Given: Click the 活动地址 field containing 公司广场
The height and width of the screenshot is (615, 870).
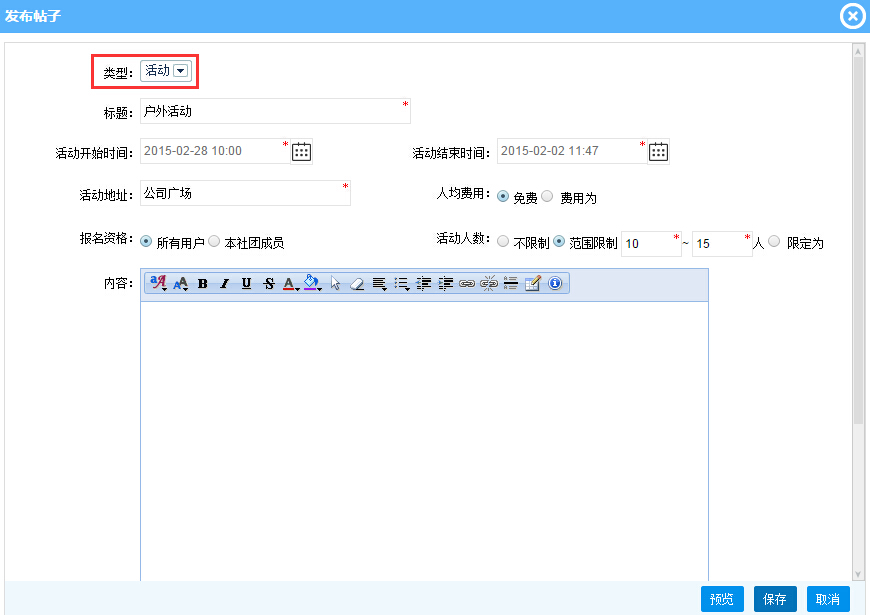Looking at the screenshot, I should coord(245,193).
